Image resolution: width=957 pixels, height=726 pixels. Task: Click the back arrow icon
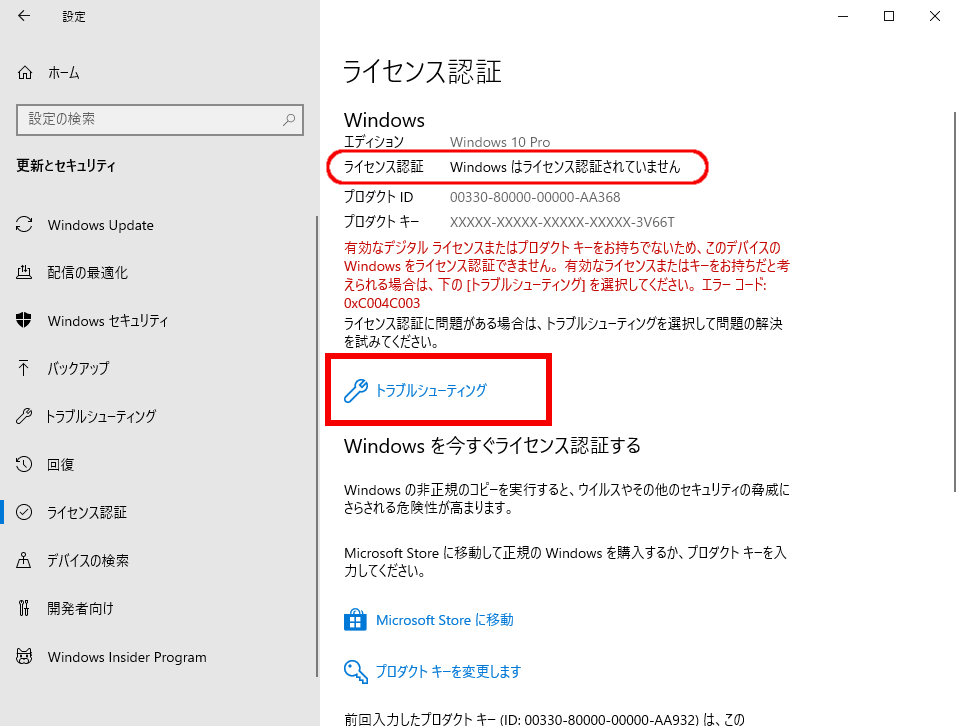click(24, 16)
